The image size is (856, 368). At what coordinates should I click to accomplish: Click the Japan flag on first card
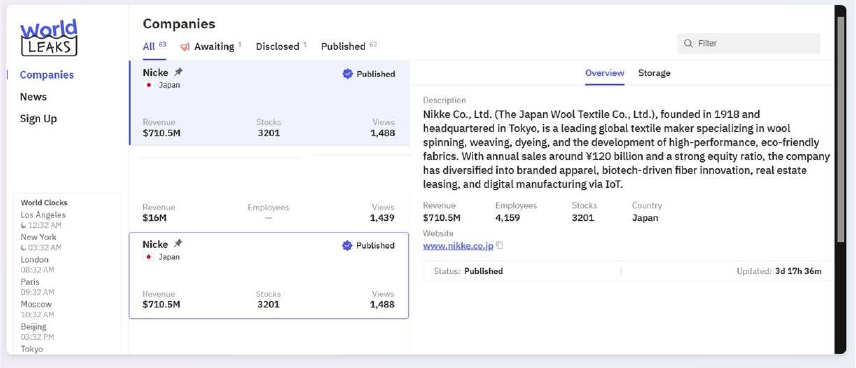pyautogui.click(x=148, y=85)
